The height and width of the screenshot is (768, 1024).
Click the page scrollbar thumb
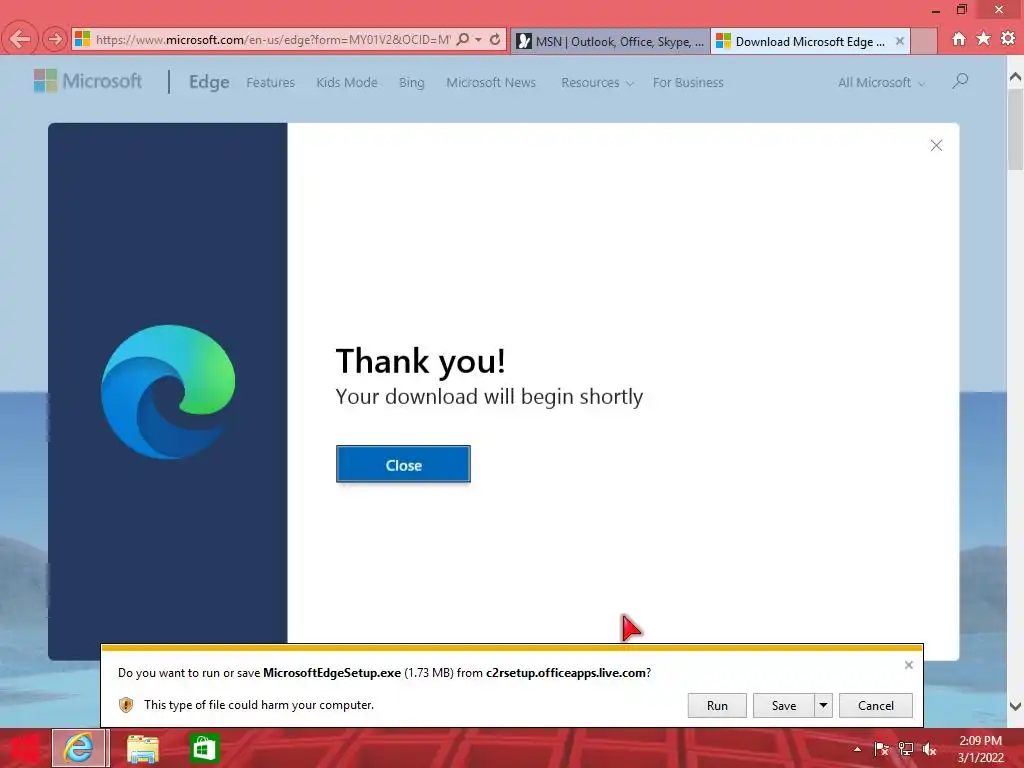(x=1016, y=129)
